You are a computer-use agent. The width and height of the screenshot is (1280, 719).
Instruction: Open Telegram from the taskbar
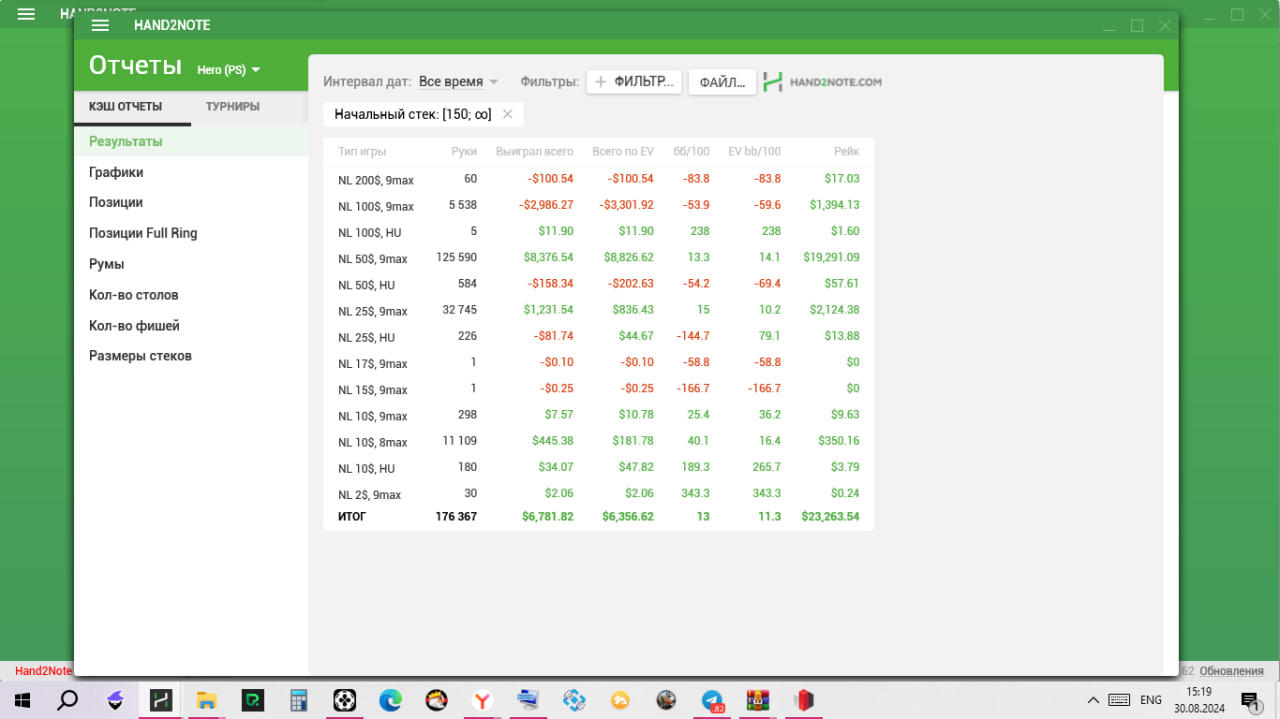(x=712, y=700)
